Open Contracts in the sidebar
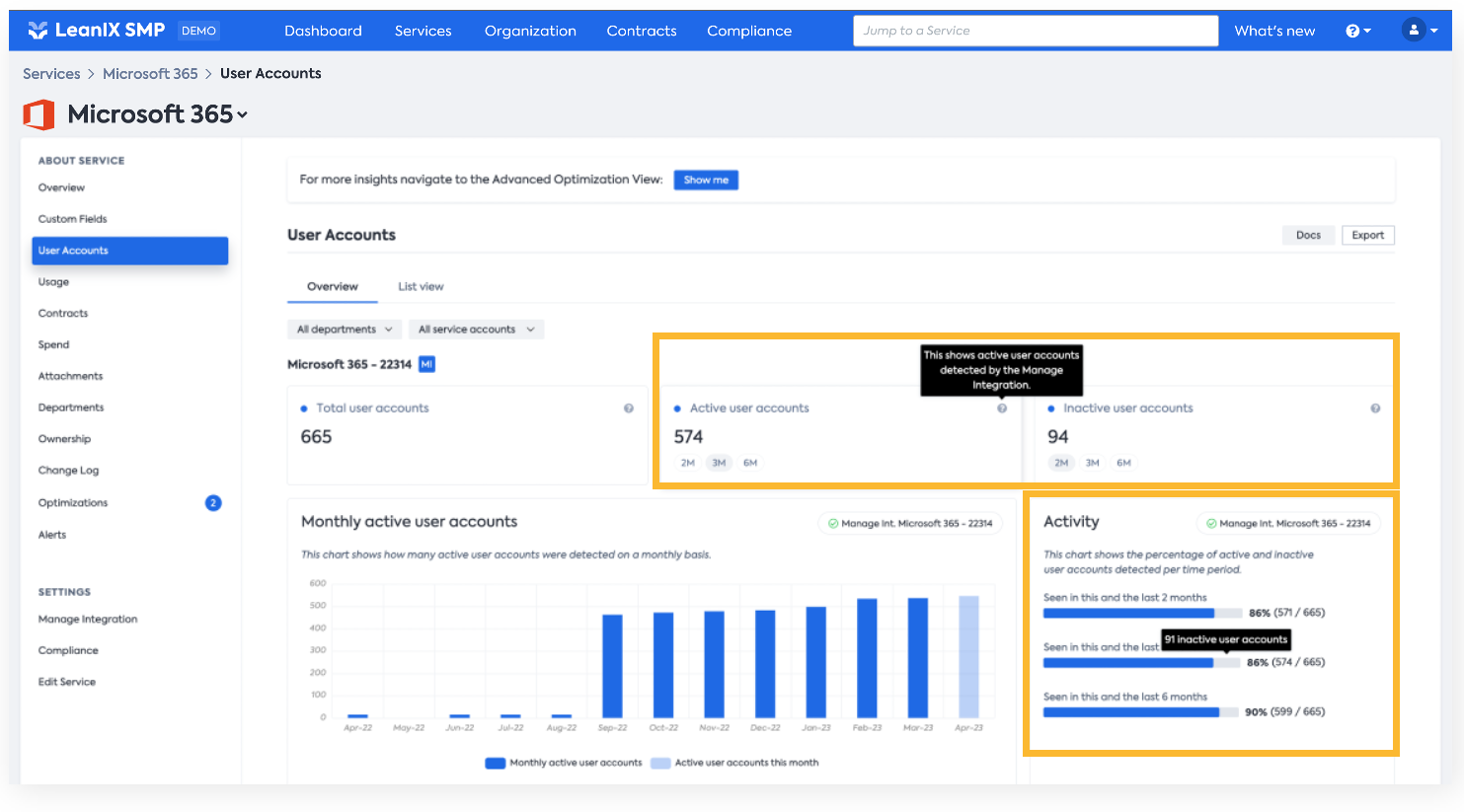Screen dimensions: 1464x812 pos(63,314)
